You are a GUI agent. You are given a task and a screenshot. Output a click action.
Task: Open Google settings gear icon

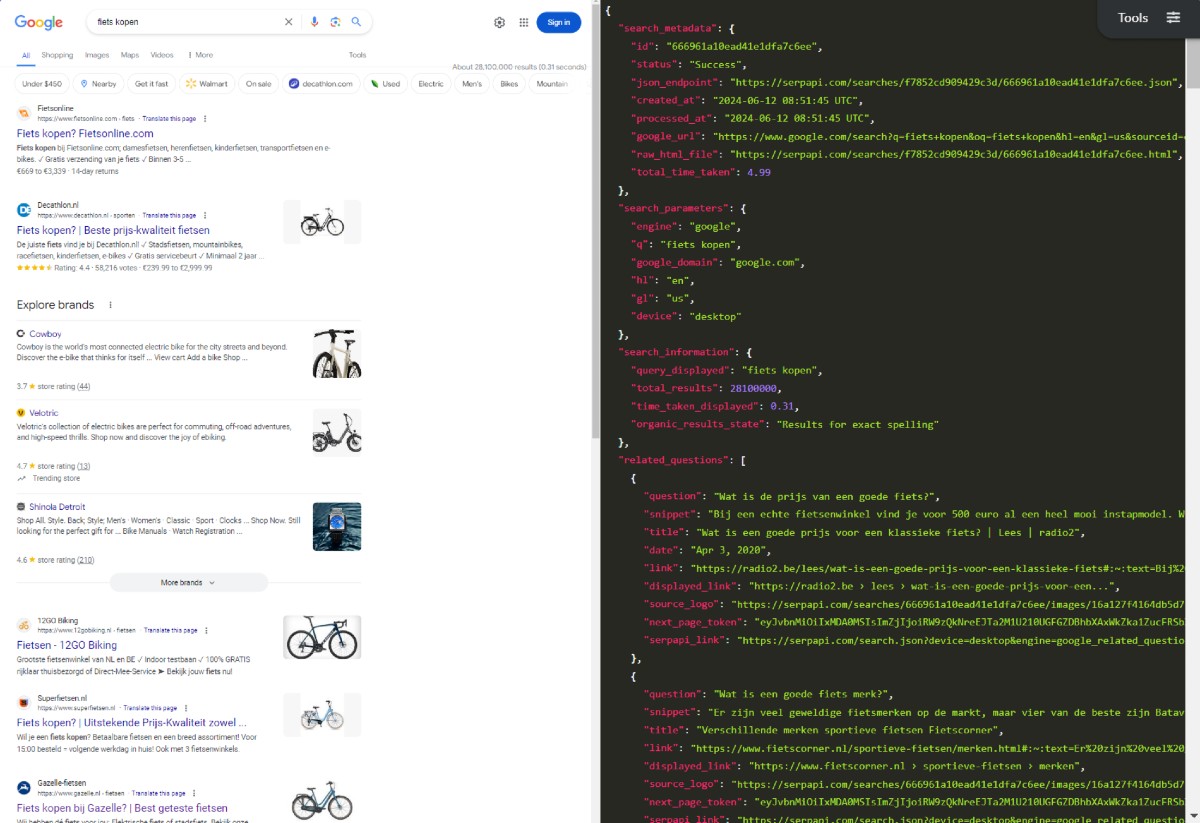coord(500,22)
